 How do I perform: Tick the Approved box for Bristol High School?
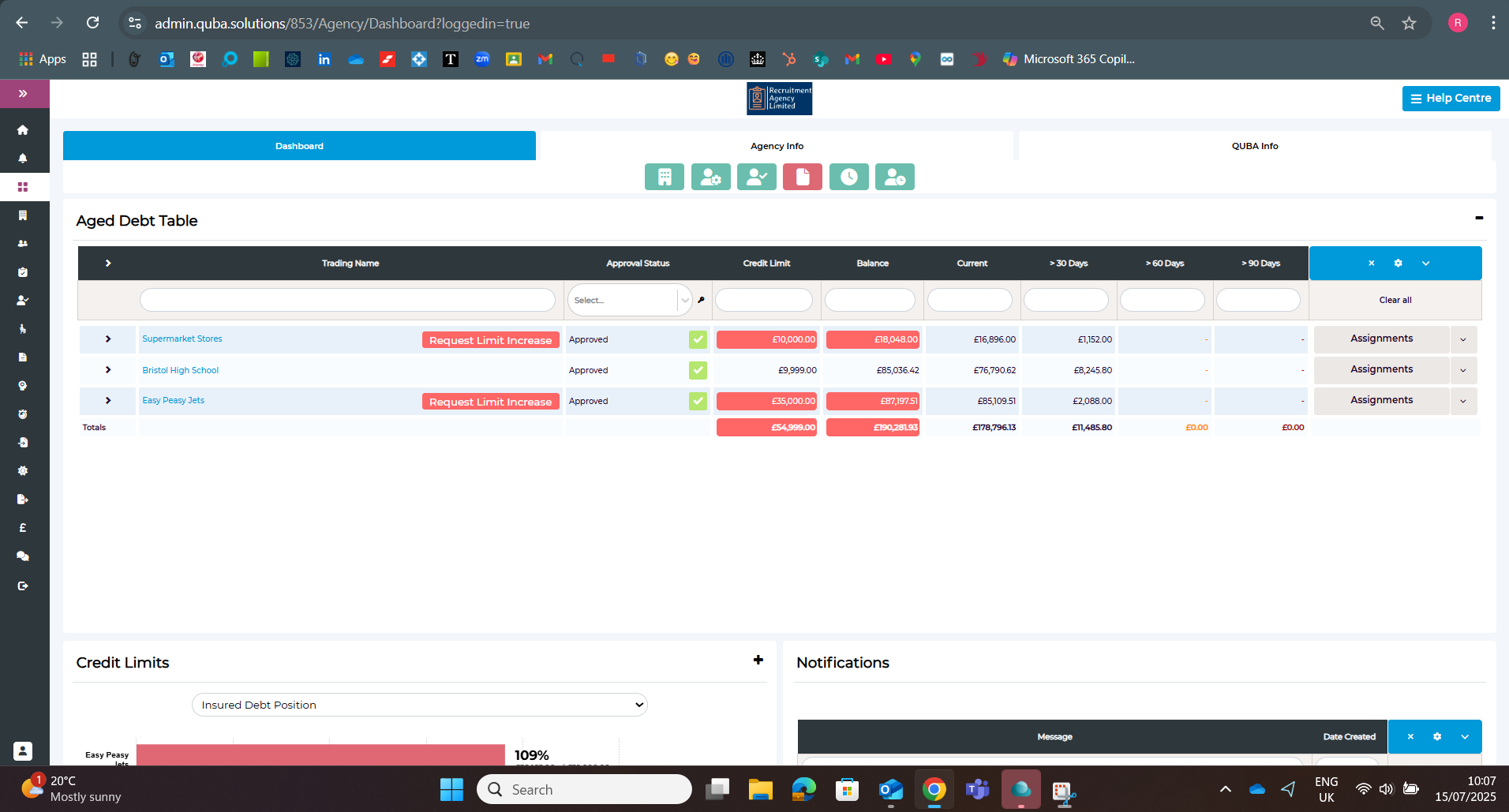(x=697, y=370)
